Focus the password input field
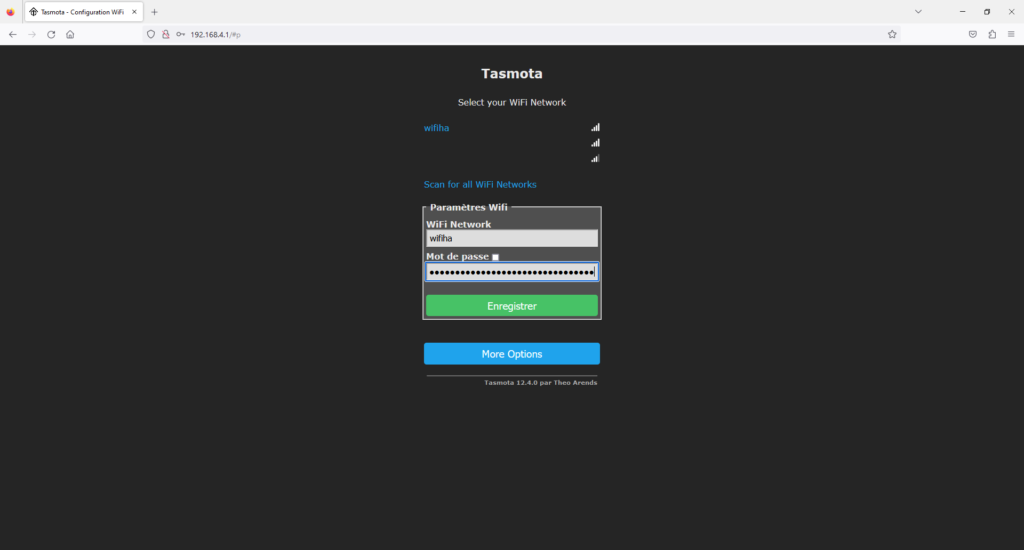 pos(512,272)
